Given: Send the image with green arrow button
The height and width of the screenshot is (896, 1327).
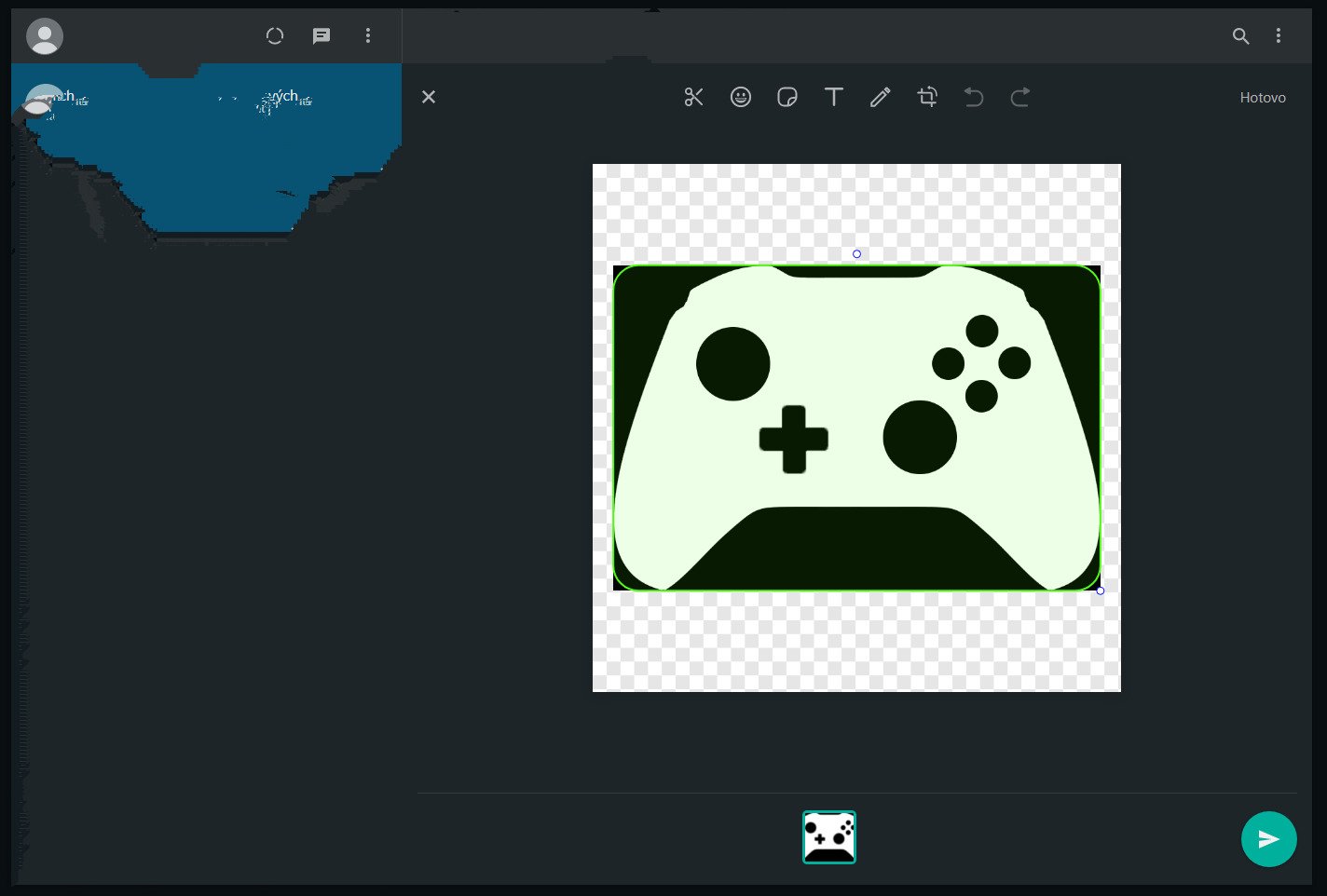Looking at the screenshot, I should (x=1268, y=839).
